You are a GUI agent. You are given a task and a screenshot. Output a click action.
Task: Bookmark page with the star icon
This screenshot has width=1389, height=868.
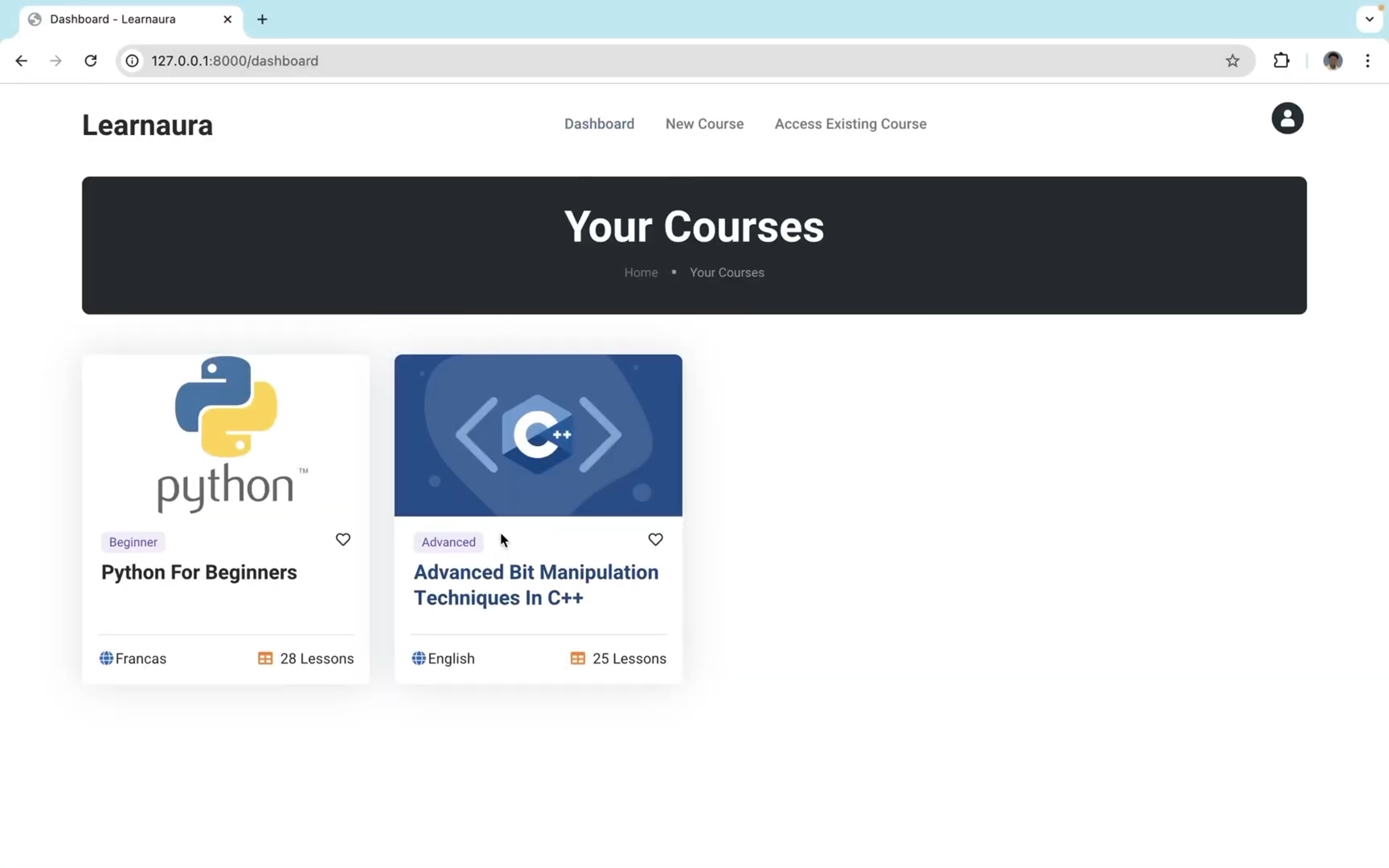point(1232,61)
